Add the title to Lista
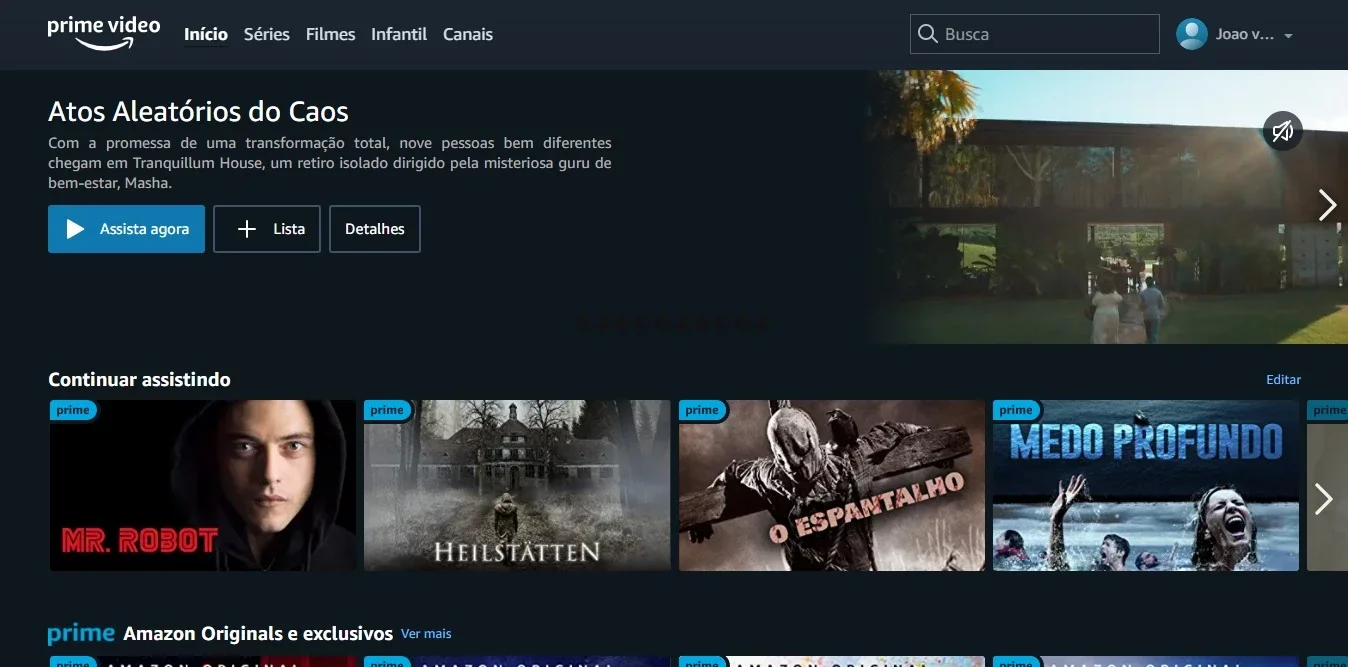The width and height of the screenshot is (1348, 667). point(267,229)
